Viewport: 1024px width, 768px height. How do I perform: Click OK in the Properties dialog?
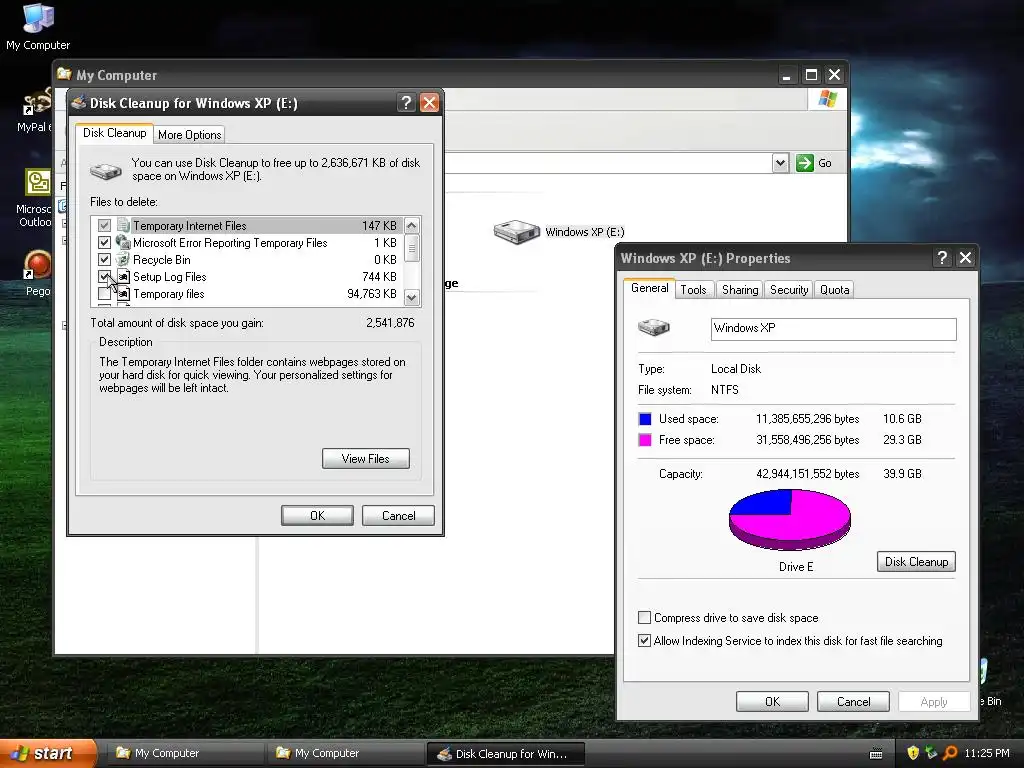[773, 701]
